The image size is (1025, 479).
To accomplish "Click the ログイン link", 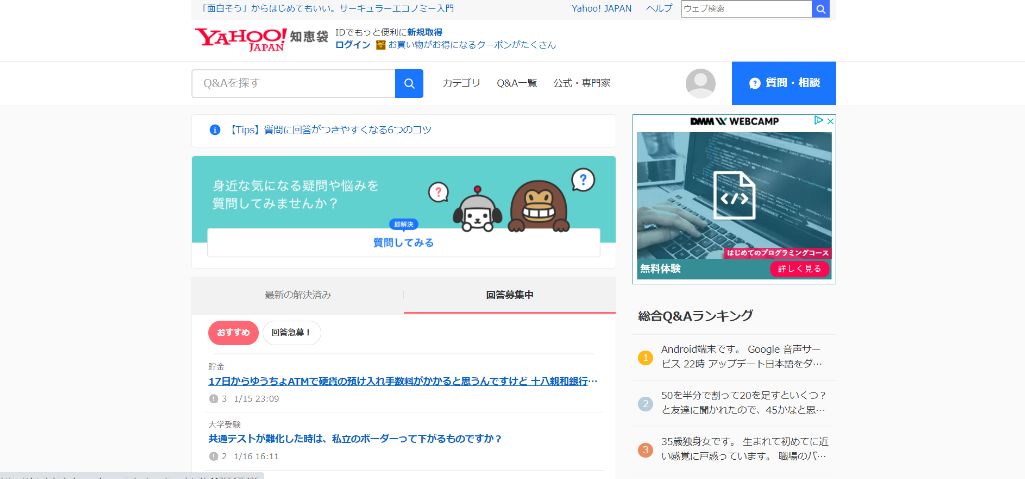I will click(353, 45).
